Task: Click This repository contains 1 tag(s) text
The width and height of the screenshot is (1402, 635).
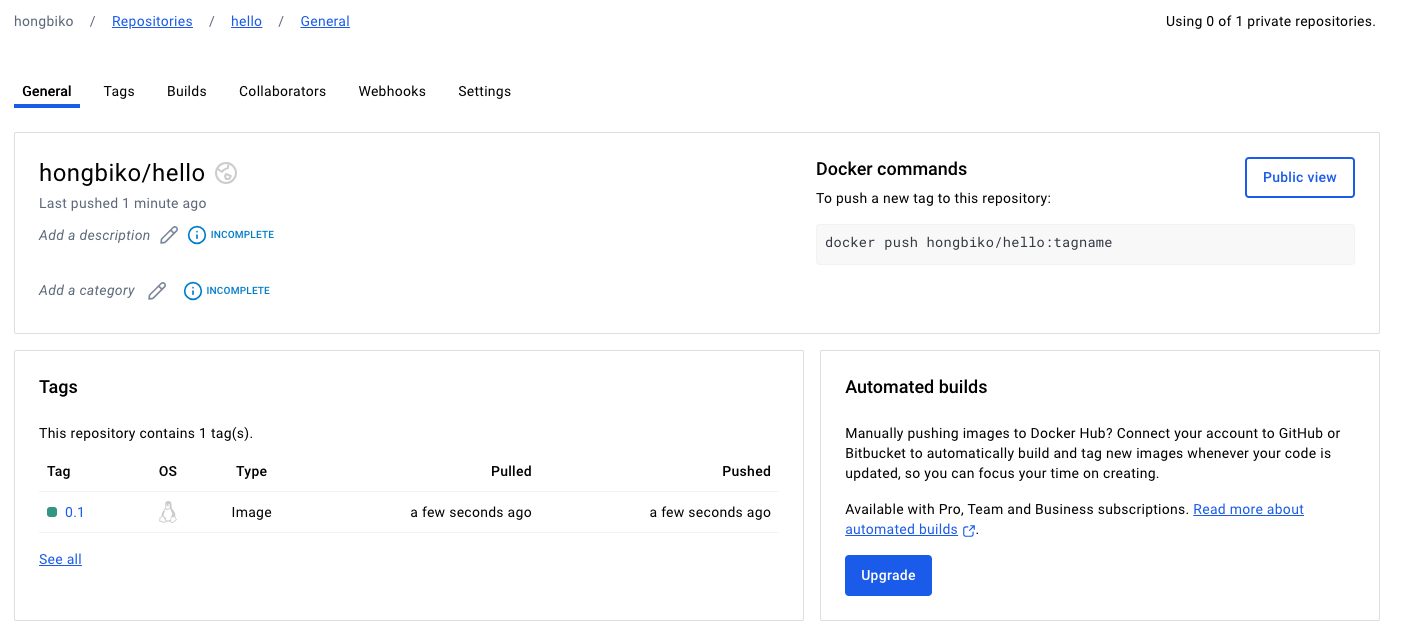Action: tap(146, 433)
